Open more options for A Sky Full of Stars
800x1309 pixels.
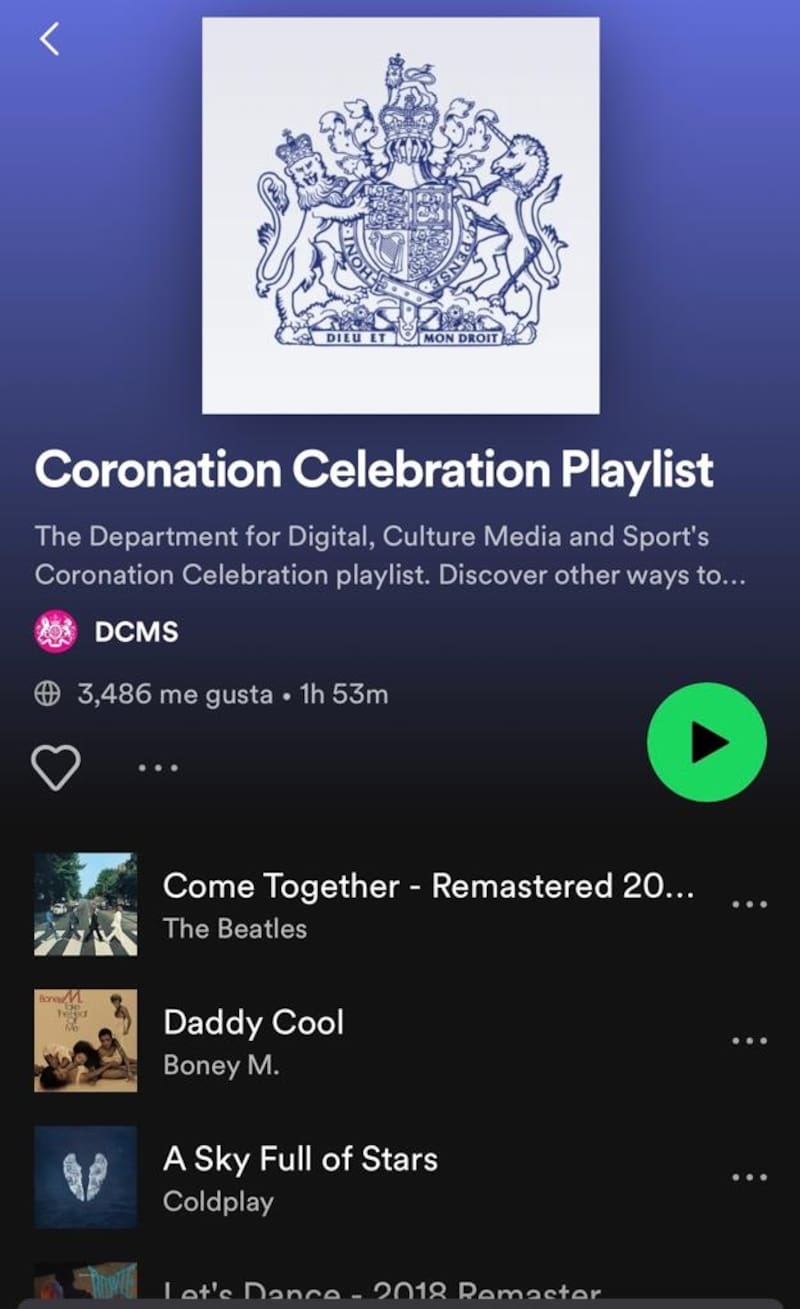(x=749, y=1177)
